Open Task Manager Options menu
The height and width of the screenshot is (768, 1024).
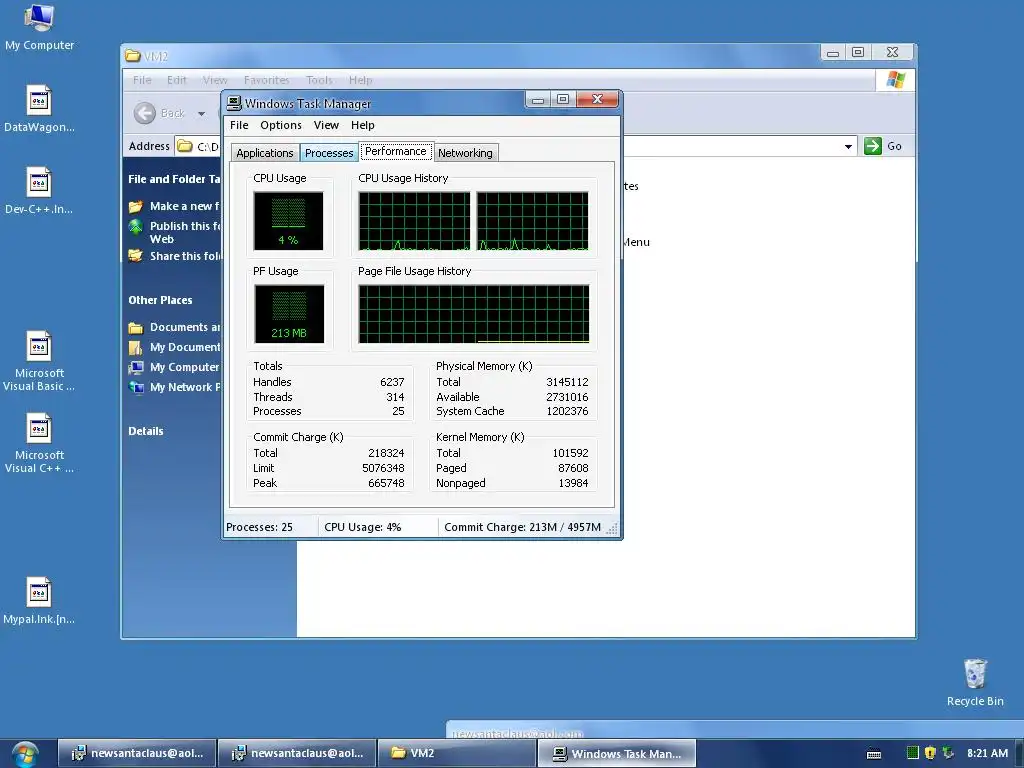point(281,125)
